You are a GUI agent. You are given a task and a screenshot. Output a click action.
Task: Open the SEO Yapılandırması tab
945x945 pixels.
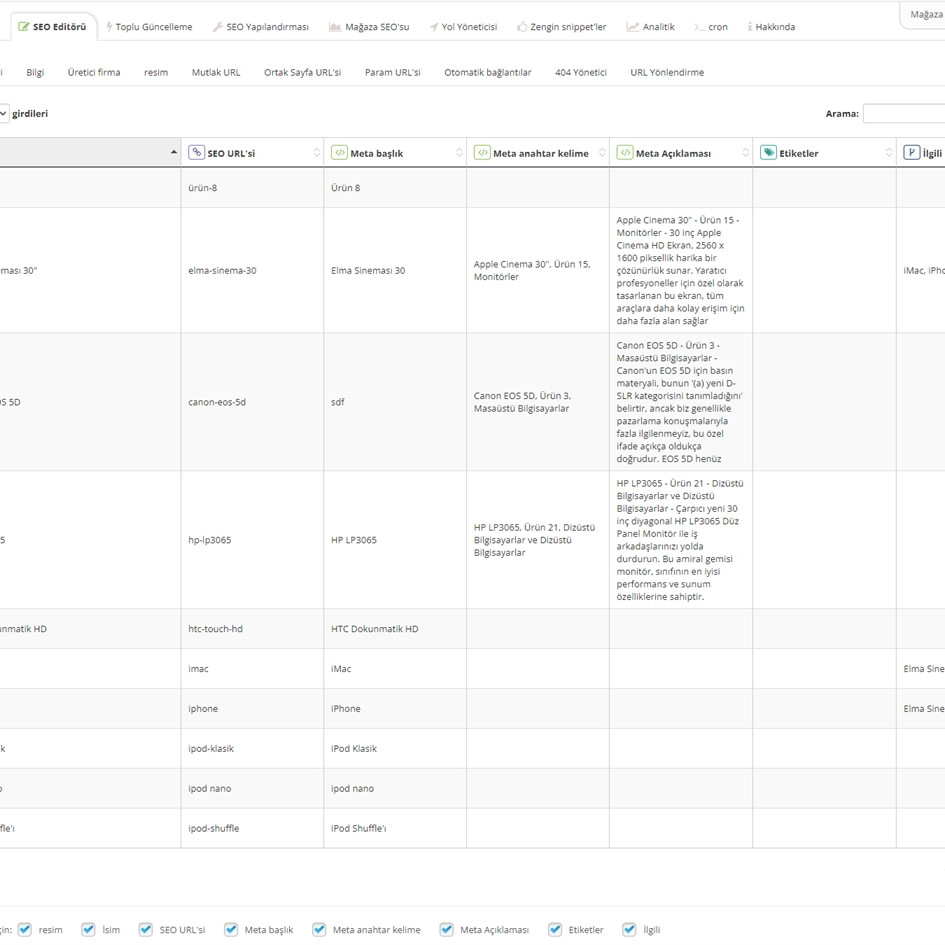click(260, 27)
